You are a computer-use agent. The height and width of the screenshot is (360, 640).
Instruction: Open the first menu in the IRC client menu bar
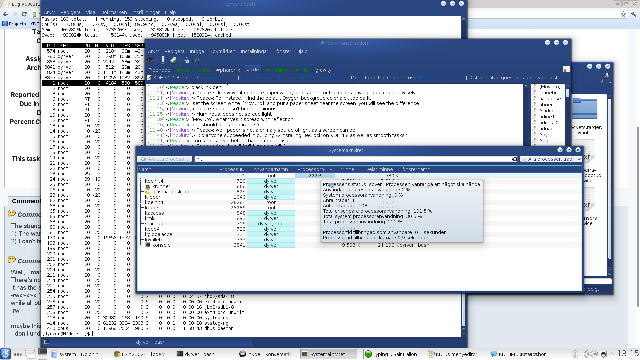click(x=153, y=51)
